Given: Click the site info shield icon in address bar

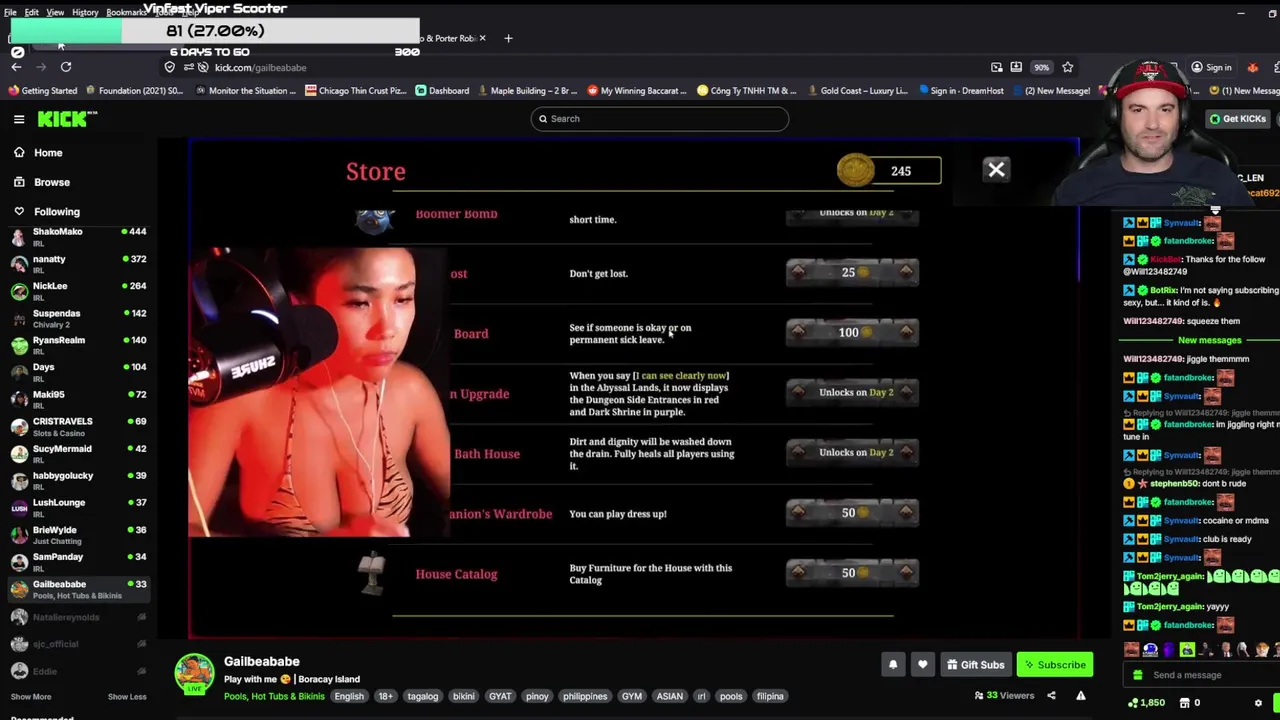Looking at the screenshot, I should click(169, 67).
